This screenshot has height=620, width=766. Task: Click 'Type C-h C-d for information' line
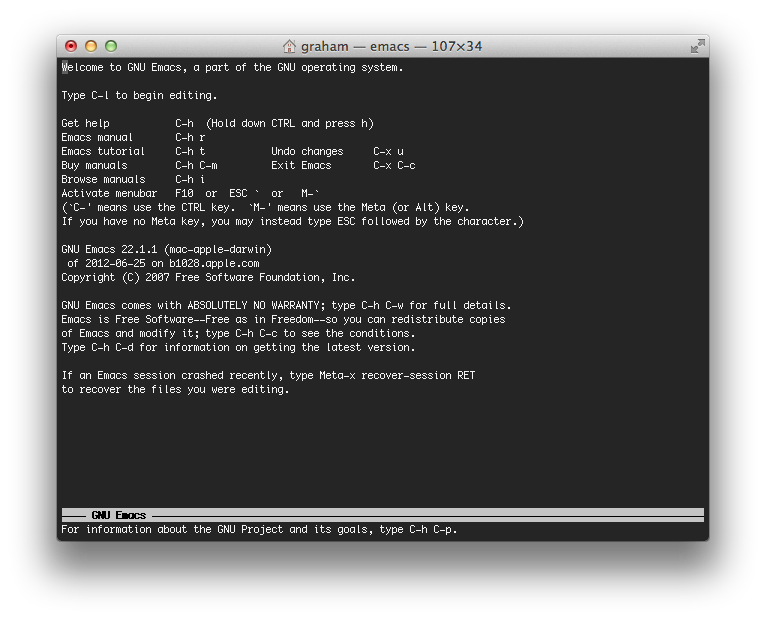pos(238,347)
